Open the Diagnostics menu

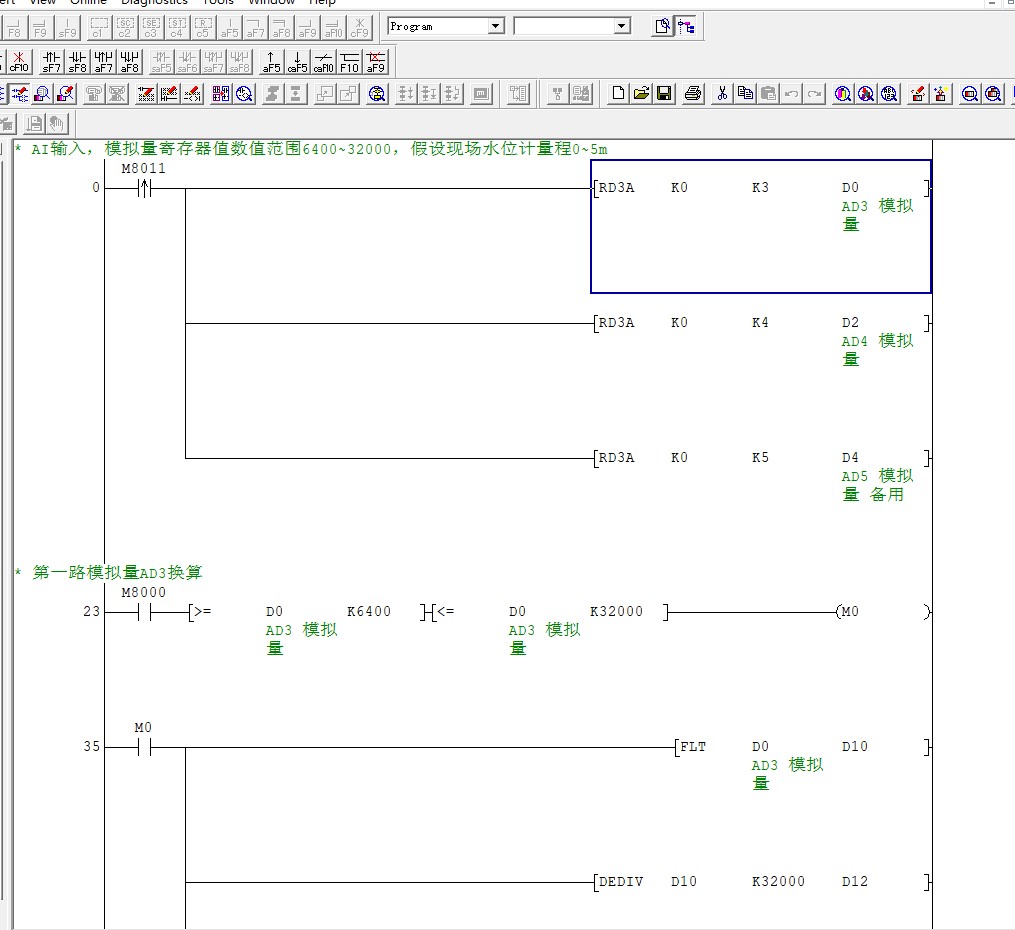coord(154,2)
